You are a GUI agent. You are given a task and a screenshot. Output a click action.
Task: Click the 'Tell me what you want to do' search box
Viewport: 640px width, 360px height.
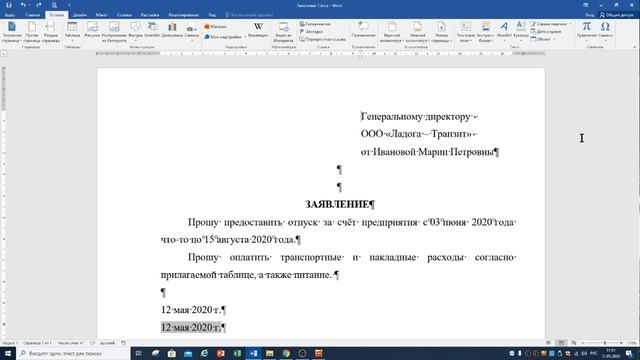pos(250,15)
